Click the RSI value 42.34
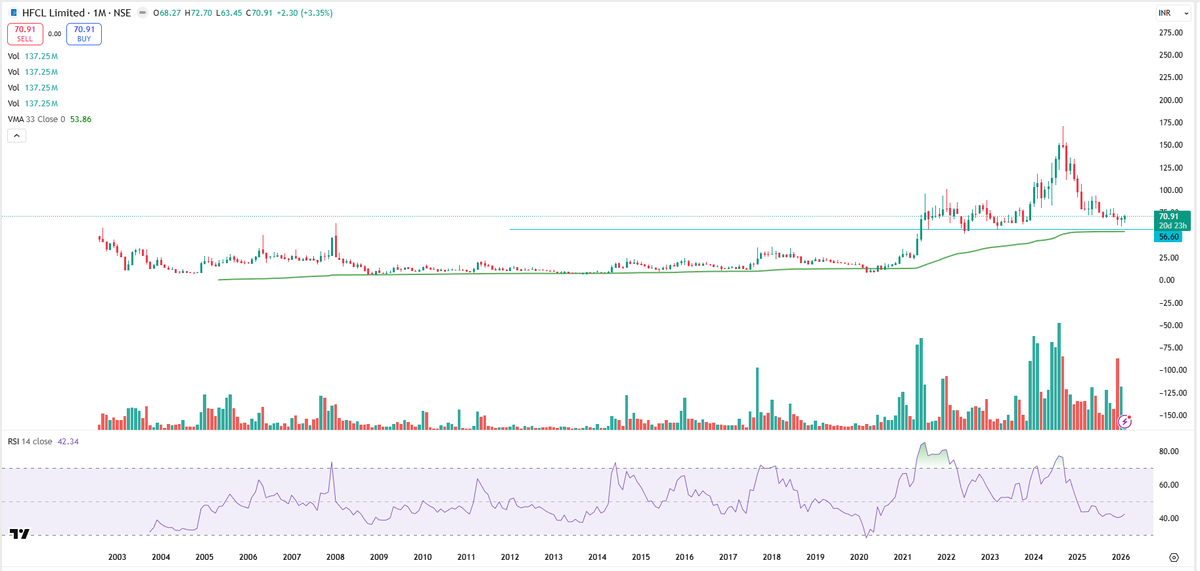This screenshot has height=571, width=1200. point(69,441)
